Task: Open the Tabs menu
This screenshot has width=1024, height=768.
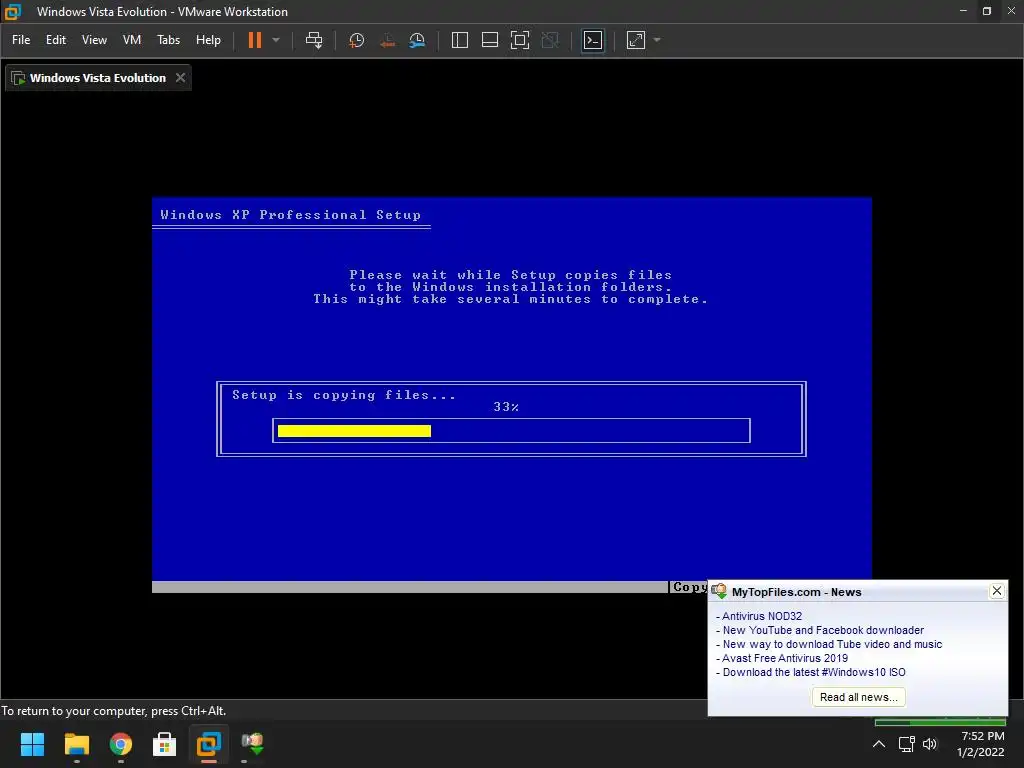Action: 168,40
